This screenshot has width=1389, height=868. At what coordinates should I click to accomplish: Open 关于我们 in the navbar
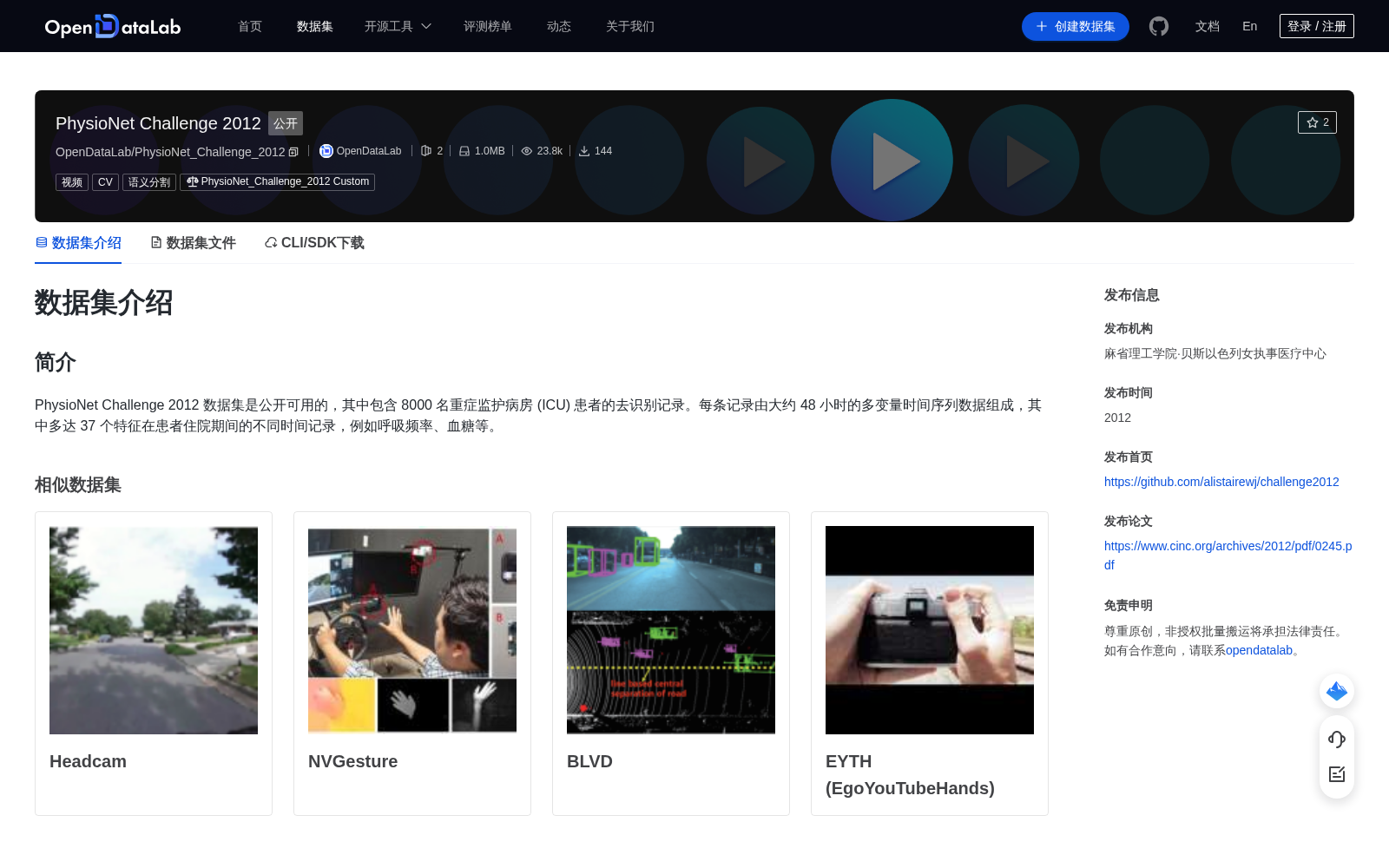click(x=630, y=26)
